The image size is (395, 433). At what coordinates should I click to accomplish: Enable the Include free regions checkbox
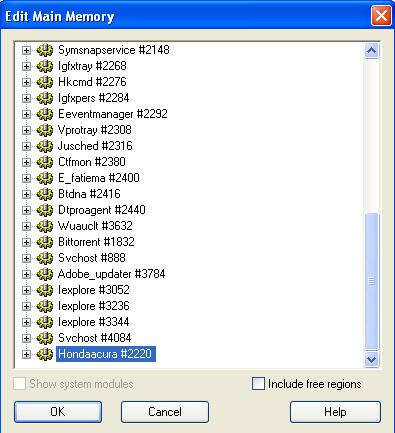(x=258, y=384)
